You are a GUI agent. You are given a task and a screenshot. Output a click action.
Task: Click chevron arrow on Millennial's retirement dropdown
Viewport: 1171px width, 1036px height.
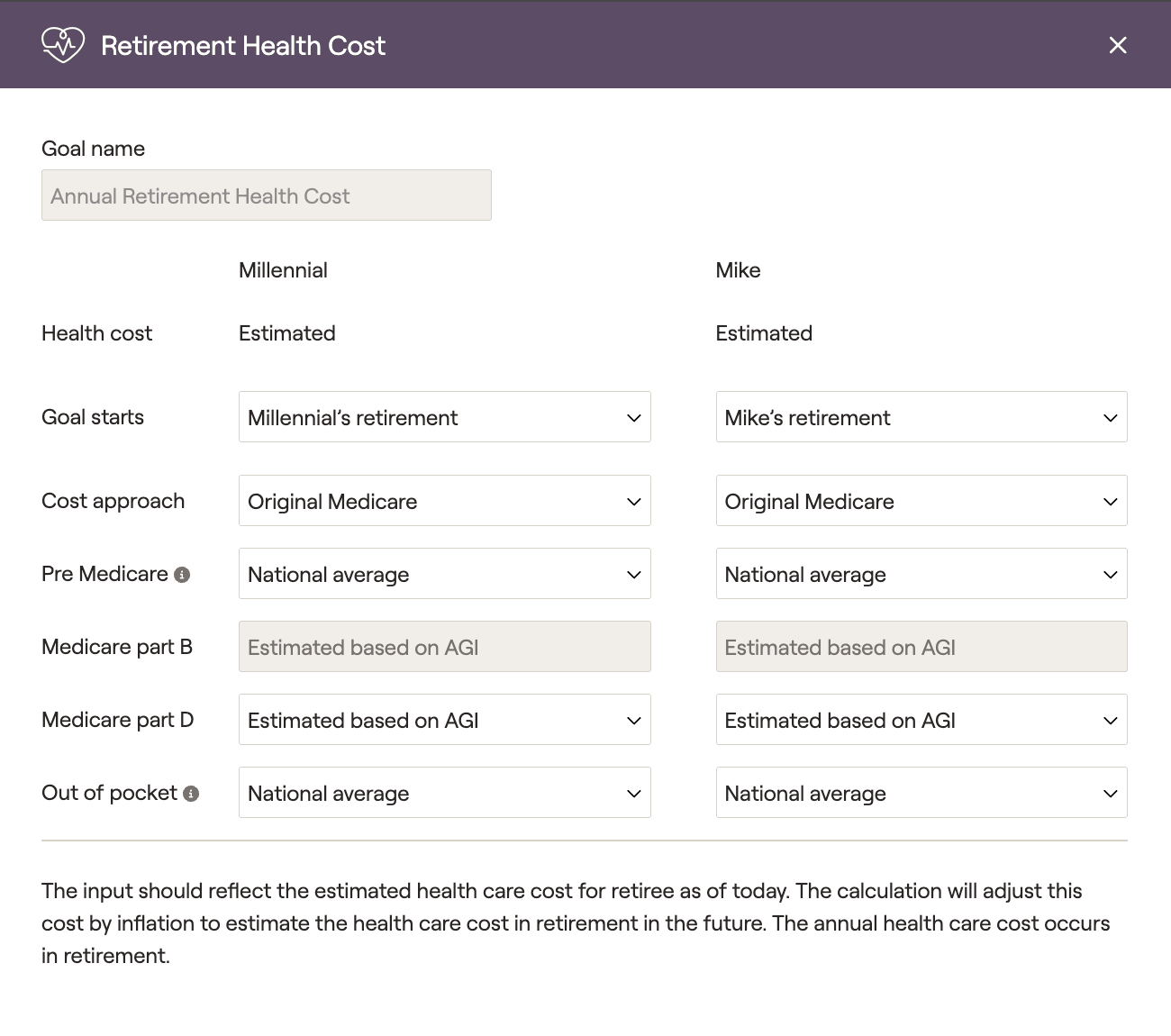click(634, 418)
